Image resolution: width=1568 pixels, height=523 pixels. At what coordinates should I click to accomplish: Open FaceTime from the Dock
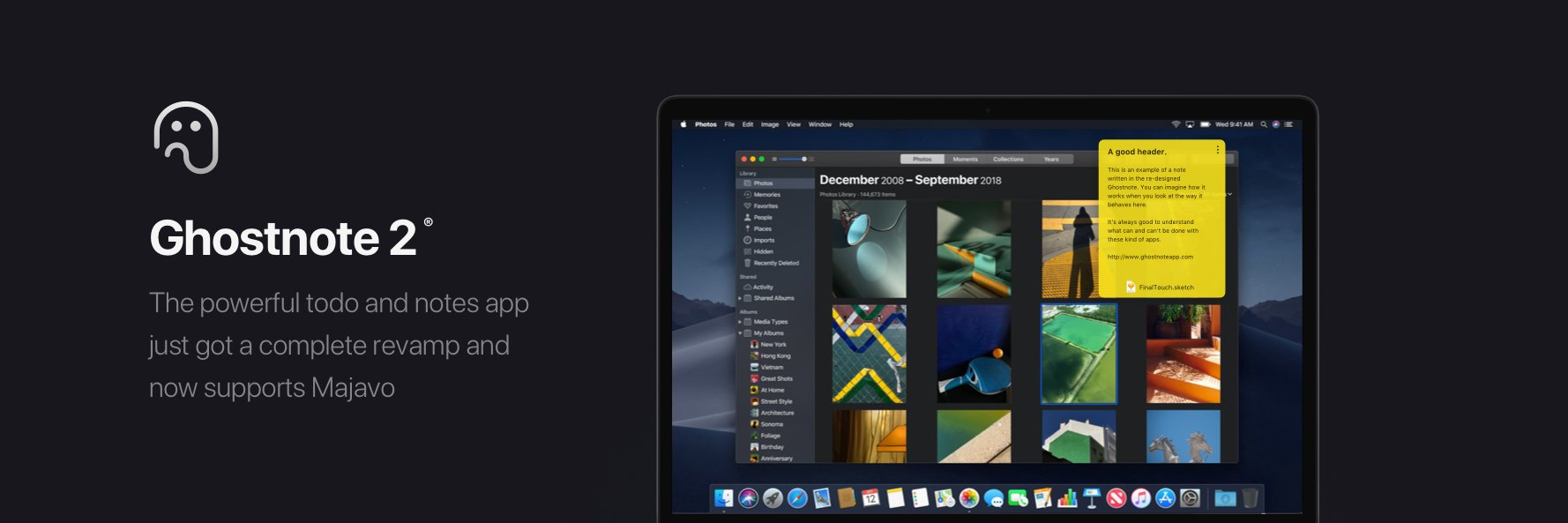1019,498
